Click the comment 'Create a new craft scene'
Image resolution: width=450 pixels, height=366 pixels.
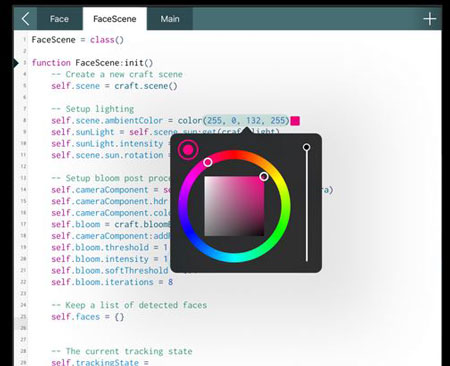point(117,74)
